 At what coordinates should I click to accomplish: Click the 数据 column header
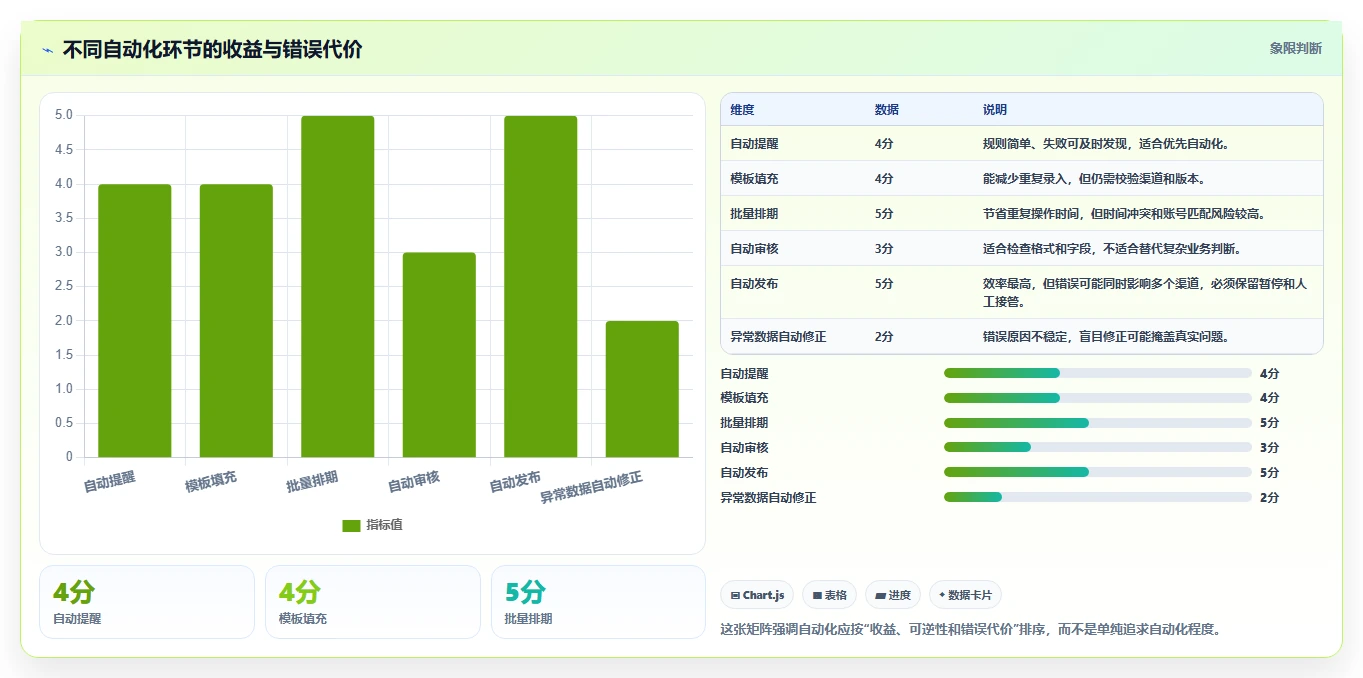coord(887,110)
